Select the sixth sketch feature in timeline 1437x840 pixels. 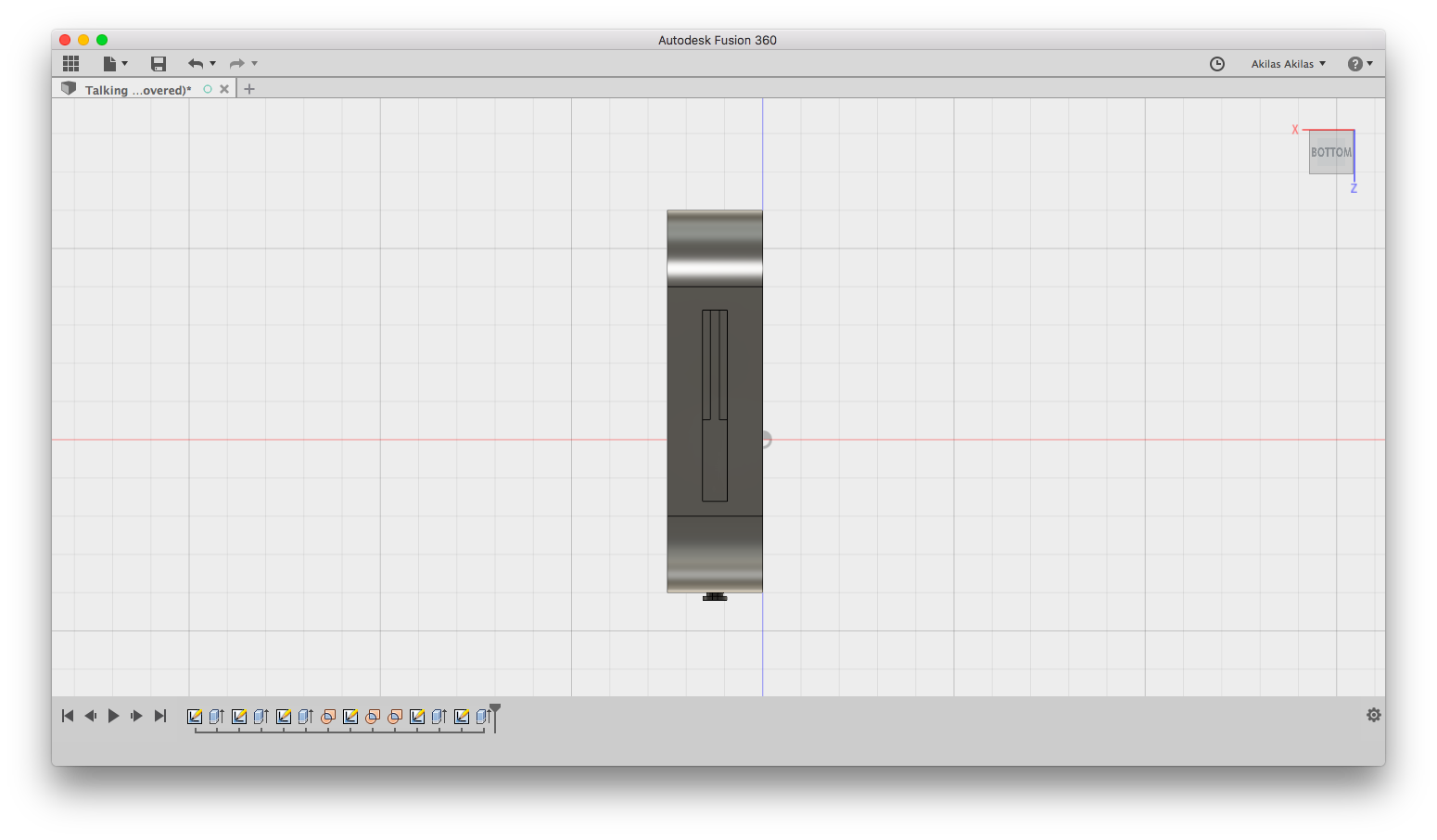[x=462, y=717]
